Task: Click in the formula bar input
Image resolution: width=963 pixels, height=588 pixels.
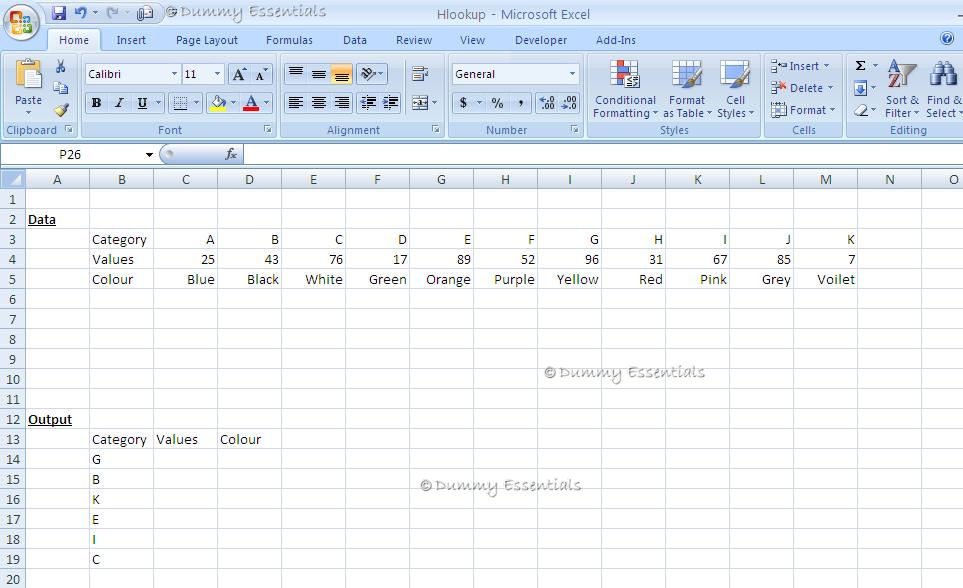Action: coord(603,154)
